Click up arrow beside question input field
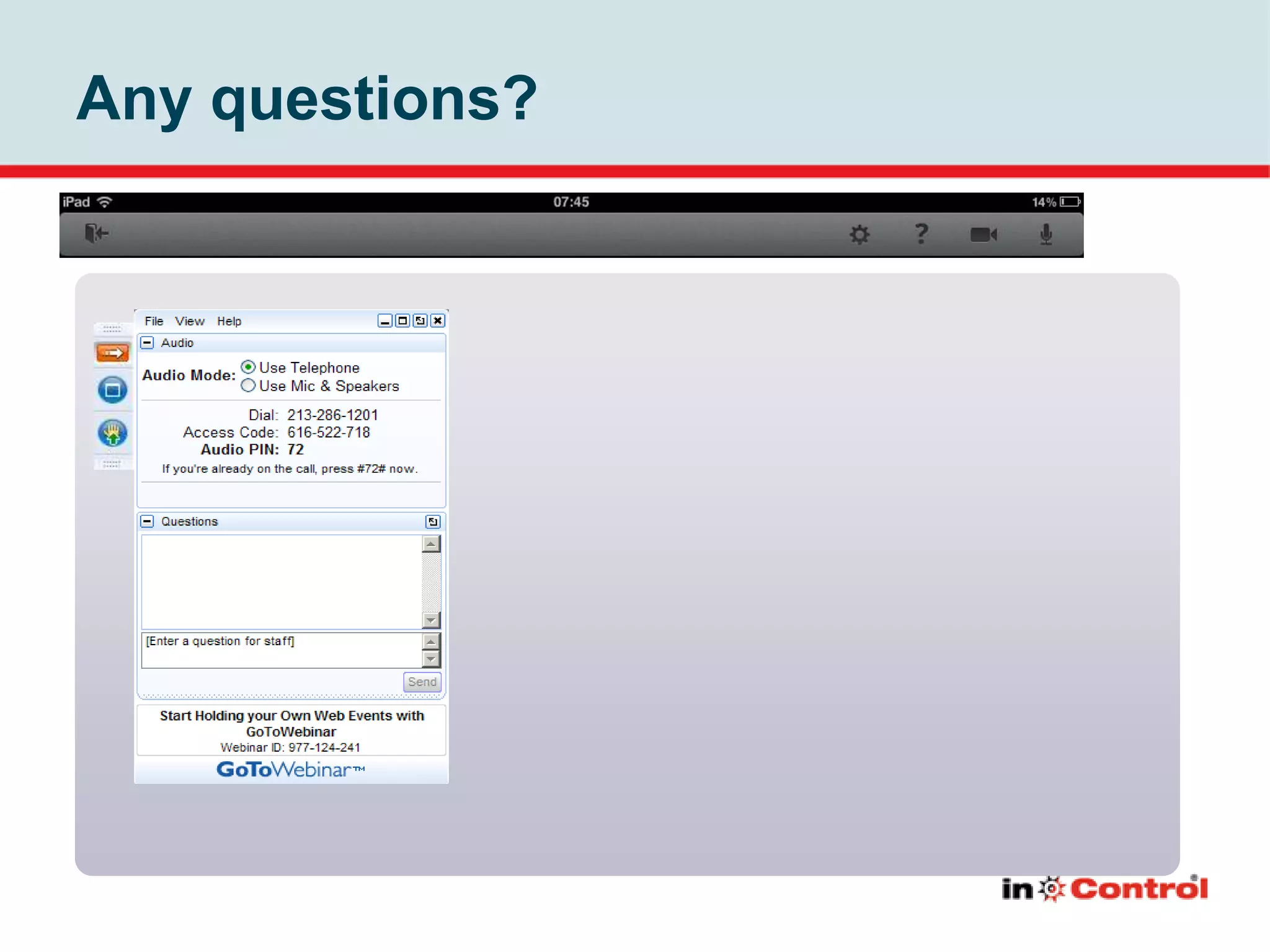The height and width of the screenshot is (952, 1270). click(431, 641)
